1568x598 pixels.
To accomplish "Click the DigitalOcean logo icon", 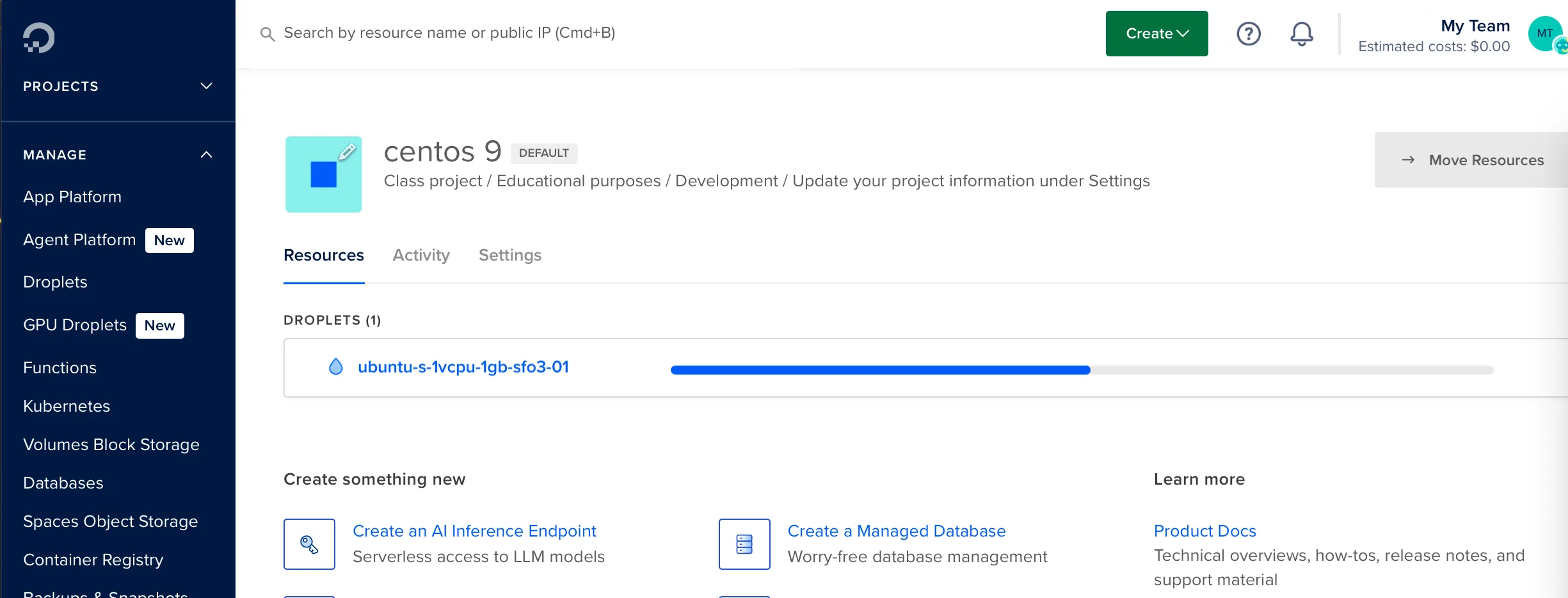I will click(39, 38).
